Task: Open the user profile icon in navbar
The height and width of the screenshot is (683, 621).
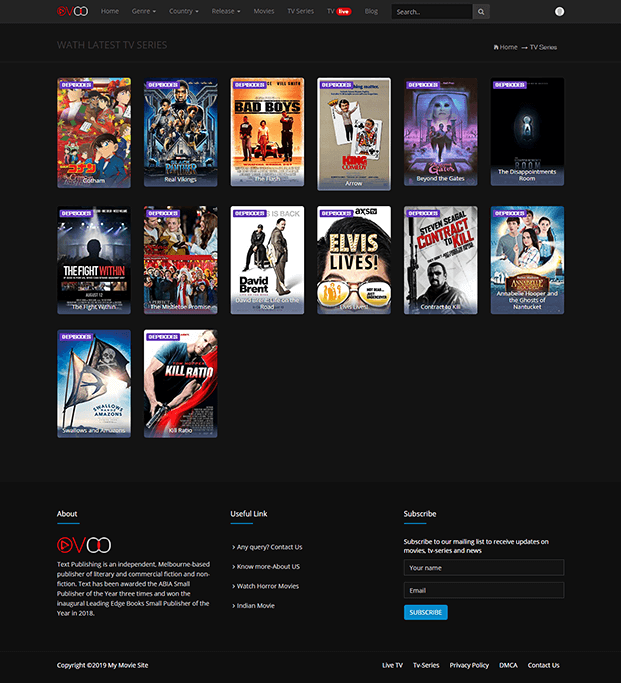Action: pyautogui.click(x=559, y=12)
